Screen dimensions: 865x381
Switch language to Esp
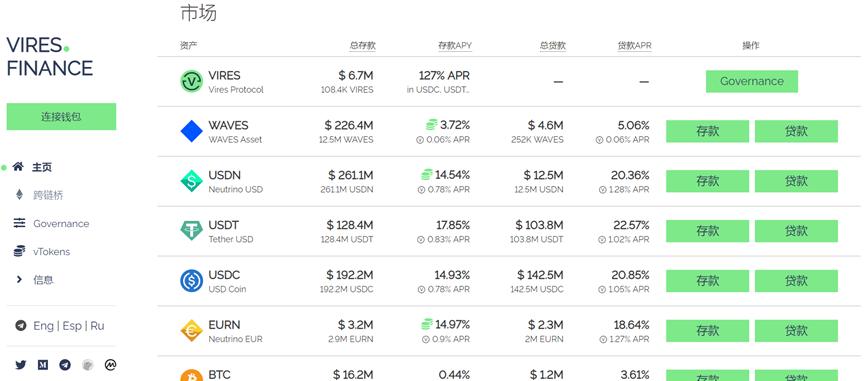(72, 326)
